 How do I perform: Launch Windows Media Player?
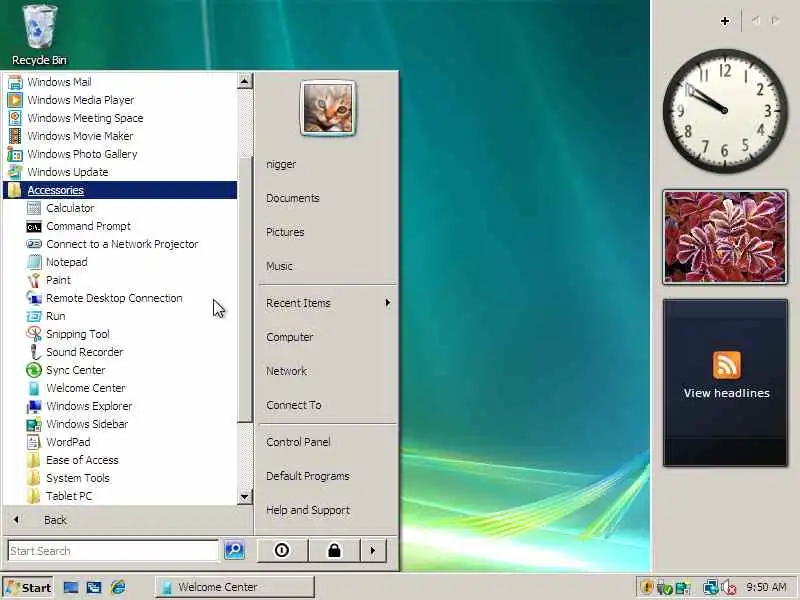pyautogui.click(x=120, y=100)
